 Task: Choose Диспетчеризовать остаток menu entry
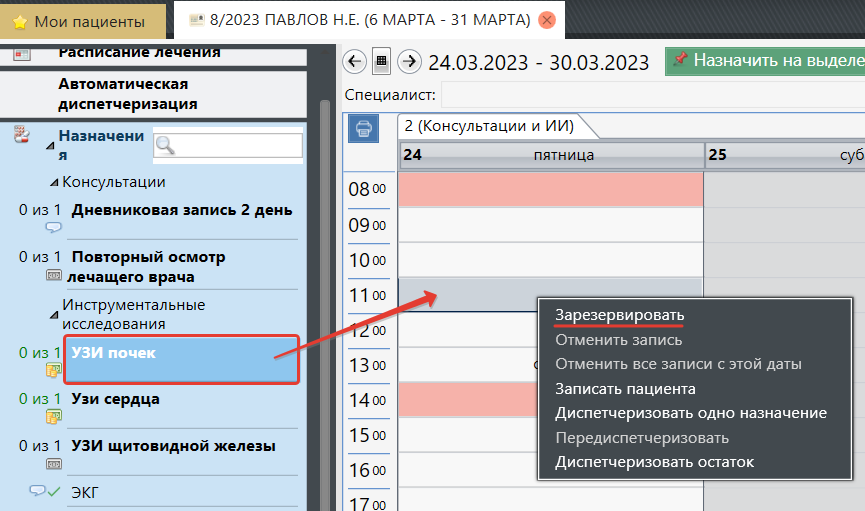654,462
